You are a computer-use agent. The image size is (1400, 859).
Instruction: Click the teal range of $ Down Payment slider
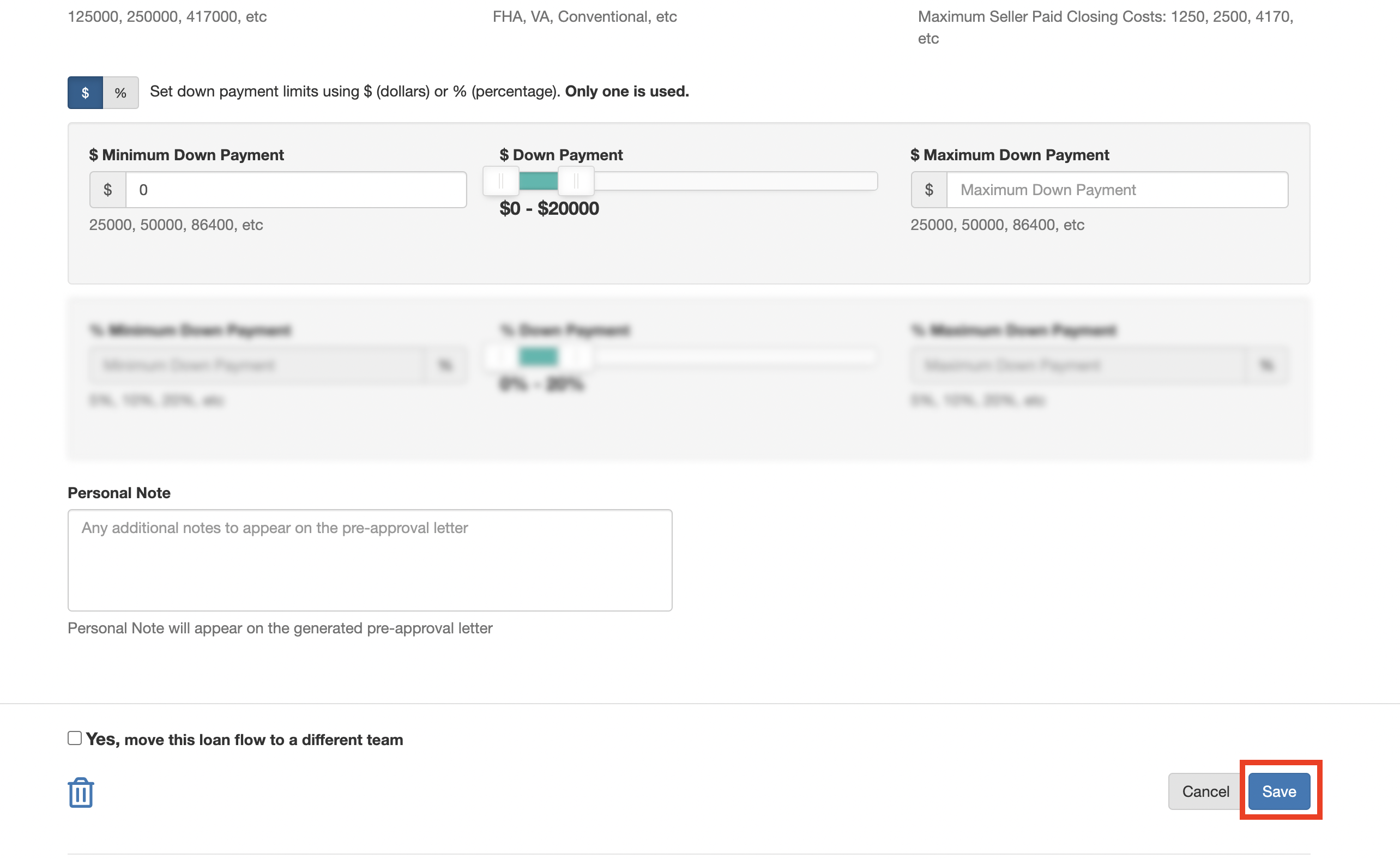point(538,182)
